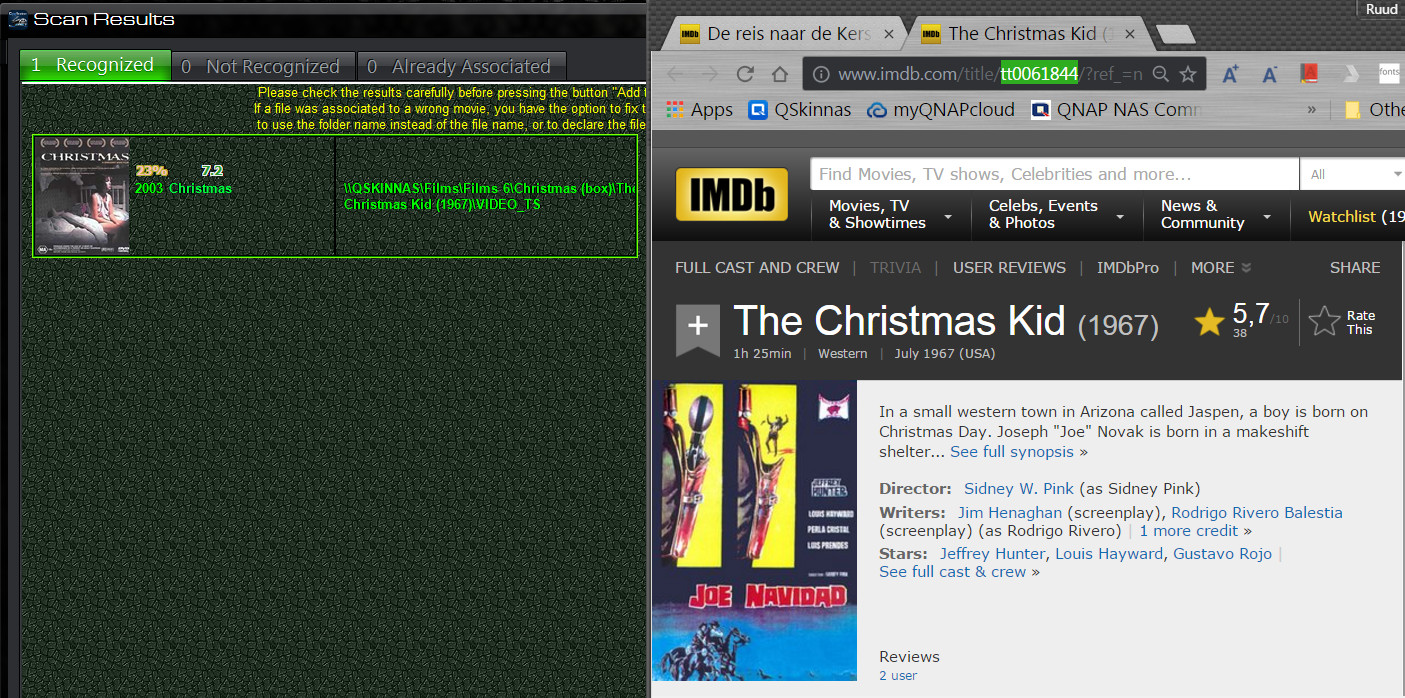The image size is (1405, 698).
Task: Click the Ruud profile button
Action: point(1382,9)
